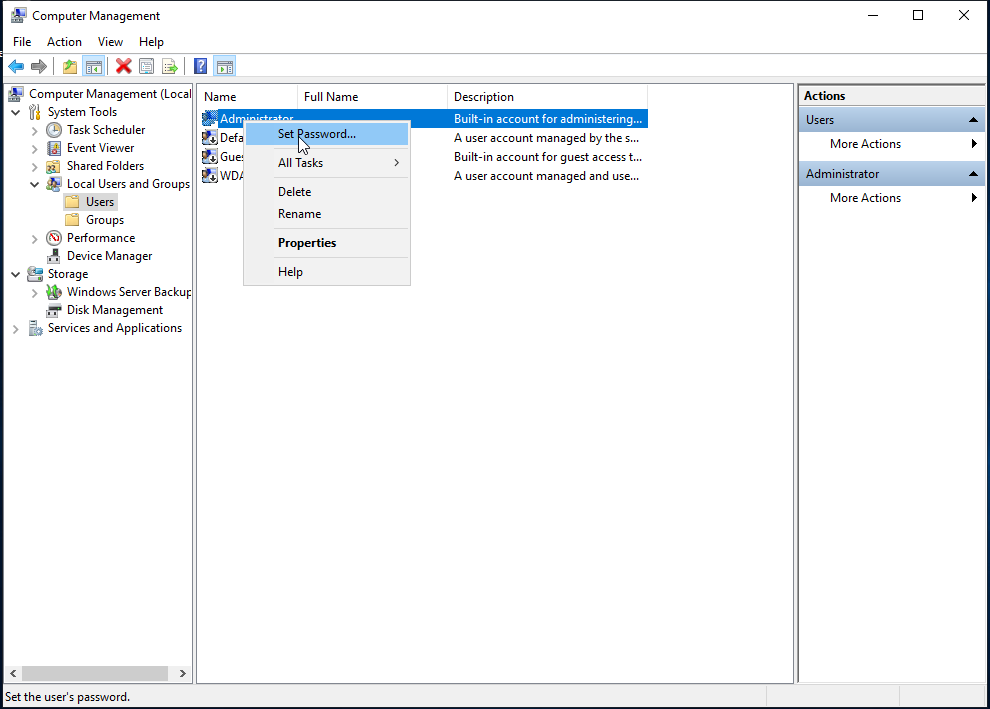Click the Back navigation arrow in the toolbar
Screen dimensions: 990x709
[16, 66]
